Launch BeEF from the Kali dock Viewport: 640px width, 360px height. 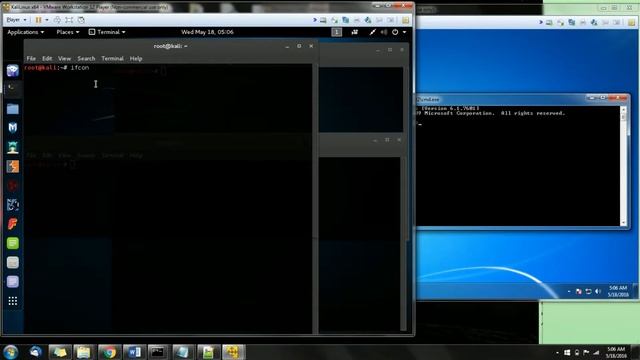pyautogui.click(x=13, y=204)
